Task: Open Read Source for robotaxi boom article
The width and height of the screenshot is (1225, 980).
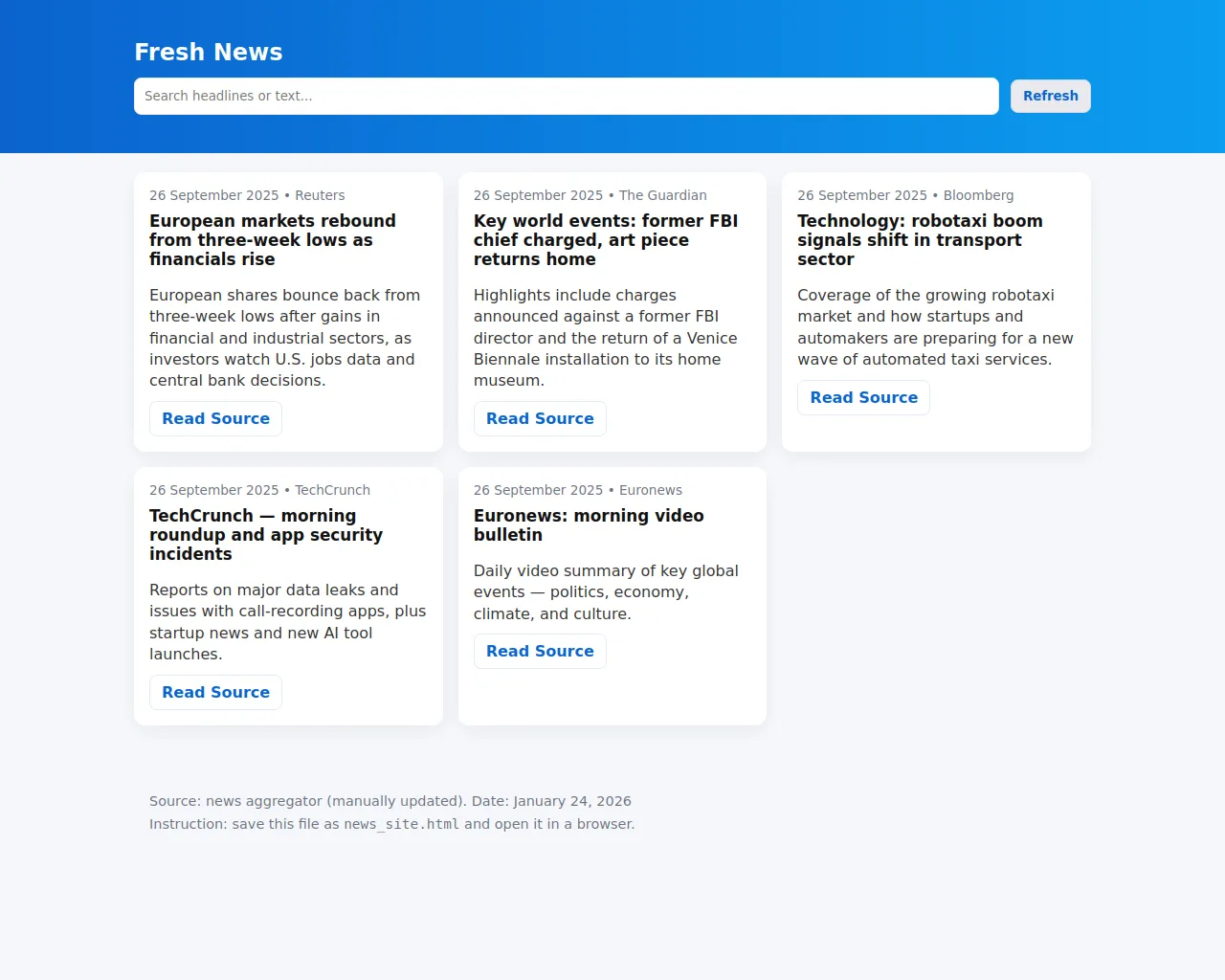Action: pos(863,397)
